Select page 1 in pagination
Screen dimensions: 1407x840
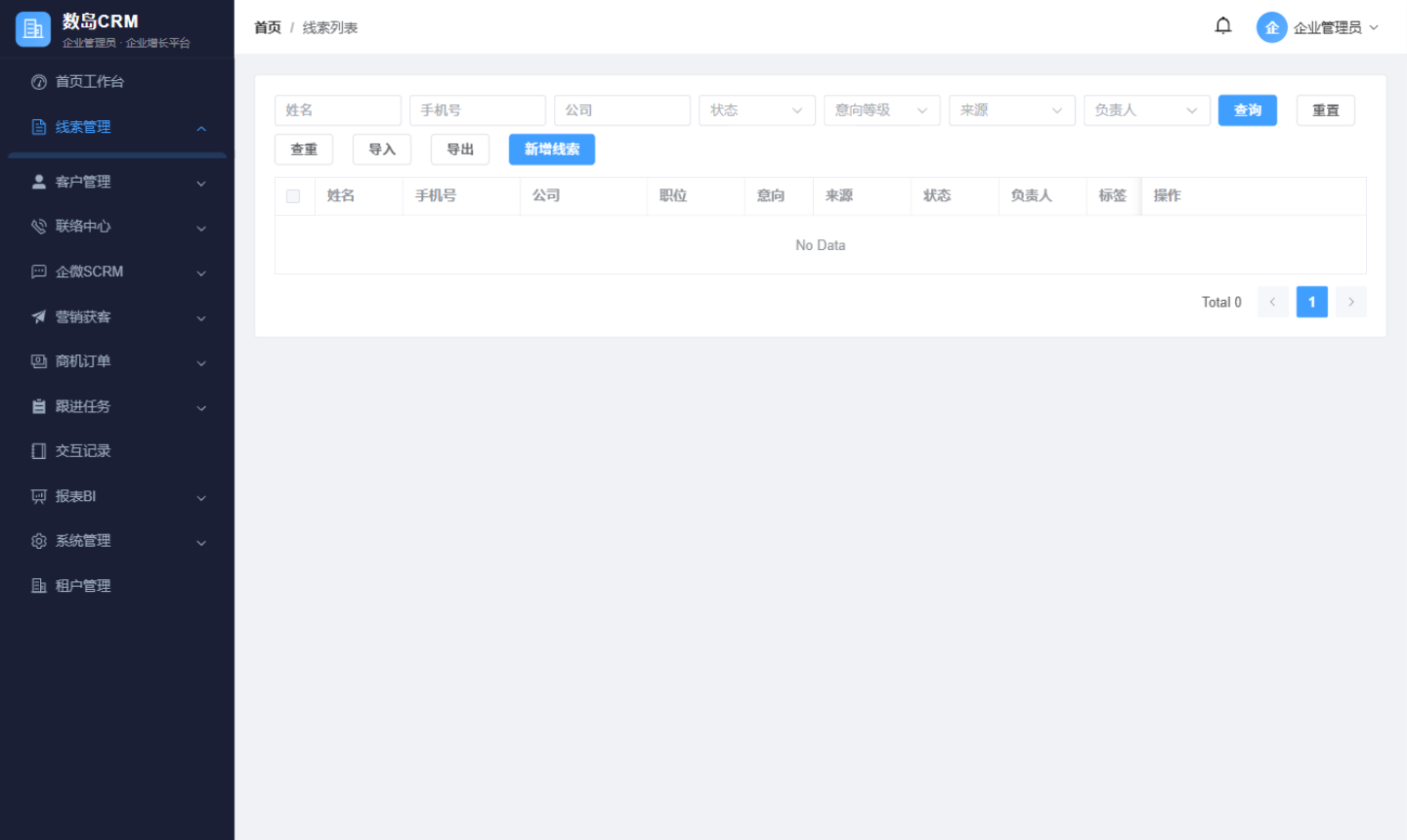click(1312, 302)
